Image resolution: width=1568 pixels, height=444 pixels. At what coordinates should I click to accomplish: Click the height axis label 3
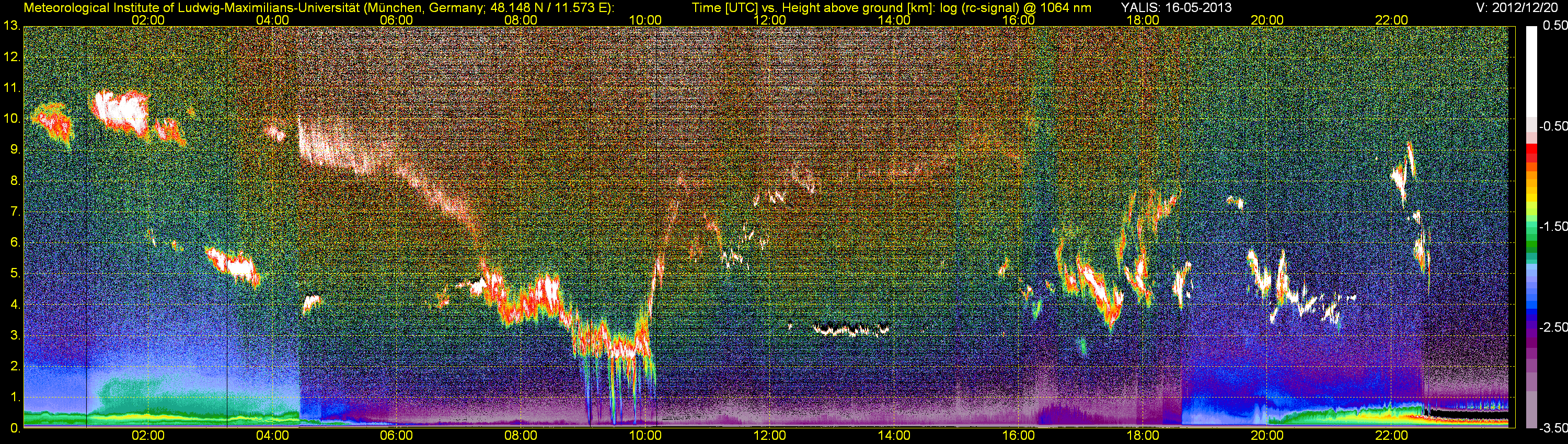pos(15,335)
